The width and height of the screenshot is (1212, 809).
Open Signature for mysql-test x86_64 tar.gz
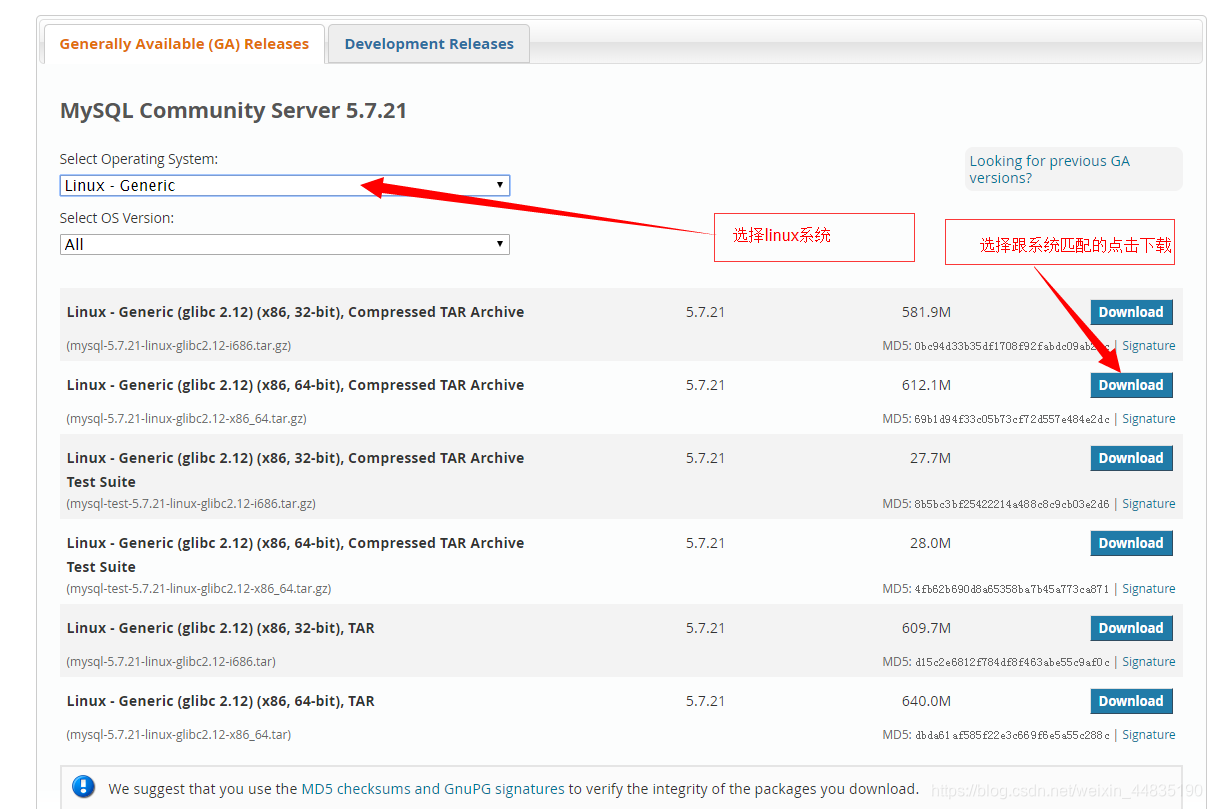click(1148, 589)
